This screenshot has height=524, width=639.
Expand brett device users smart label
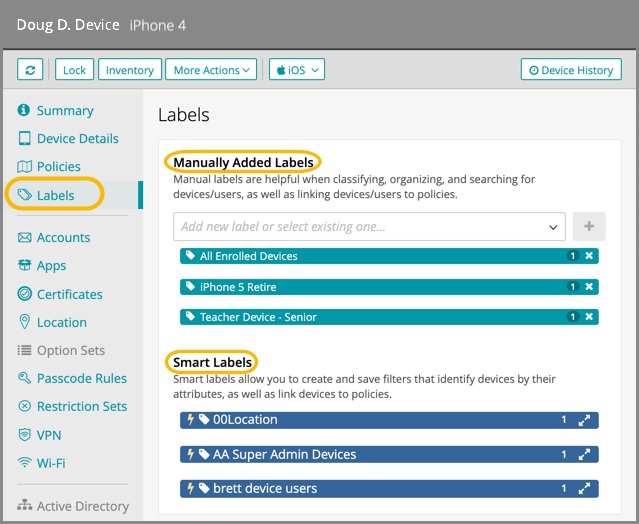pyautogui.click(x=585, y=489)
